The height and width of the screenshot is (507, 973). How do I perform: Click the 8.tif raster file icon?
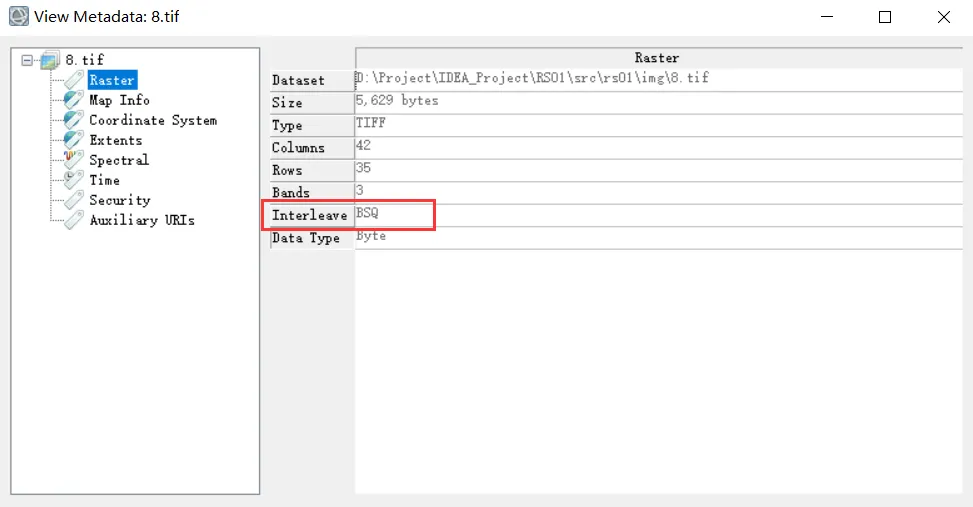click(x=51, y=60)
